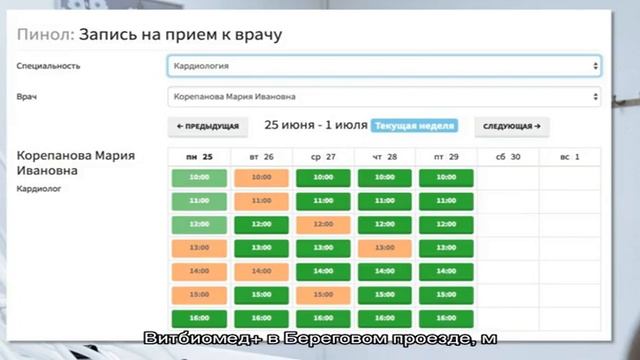Book the 16:00 slot on Monday 25

coord(199,319)
